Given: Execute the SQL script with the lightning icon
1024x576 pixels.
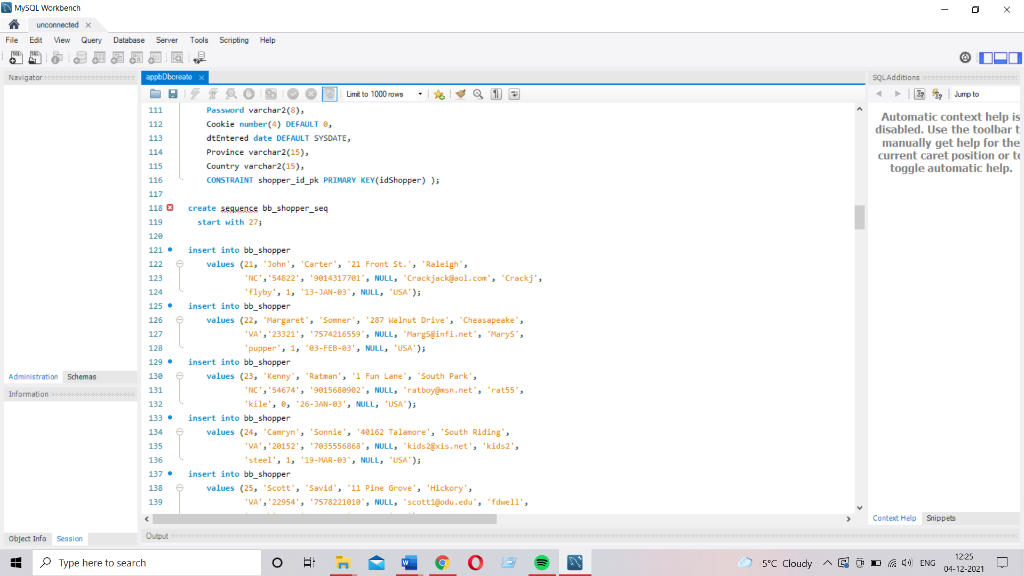Looking at the screenshot, I should 195,93.
